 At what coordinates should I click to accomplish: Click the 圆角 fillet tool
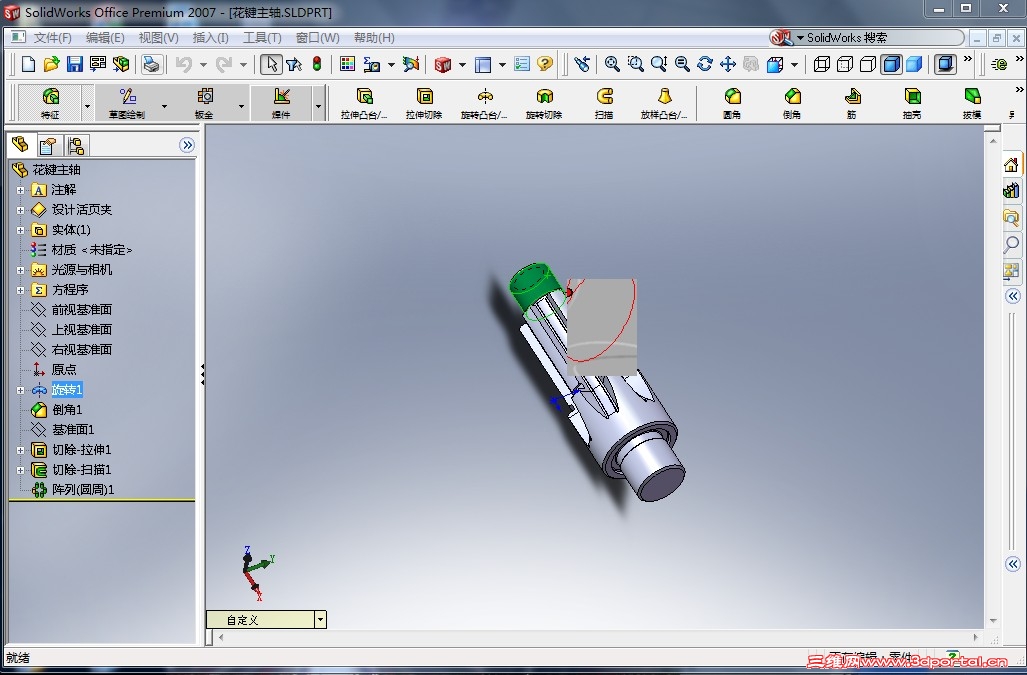732,103
